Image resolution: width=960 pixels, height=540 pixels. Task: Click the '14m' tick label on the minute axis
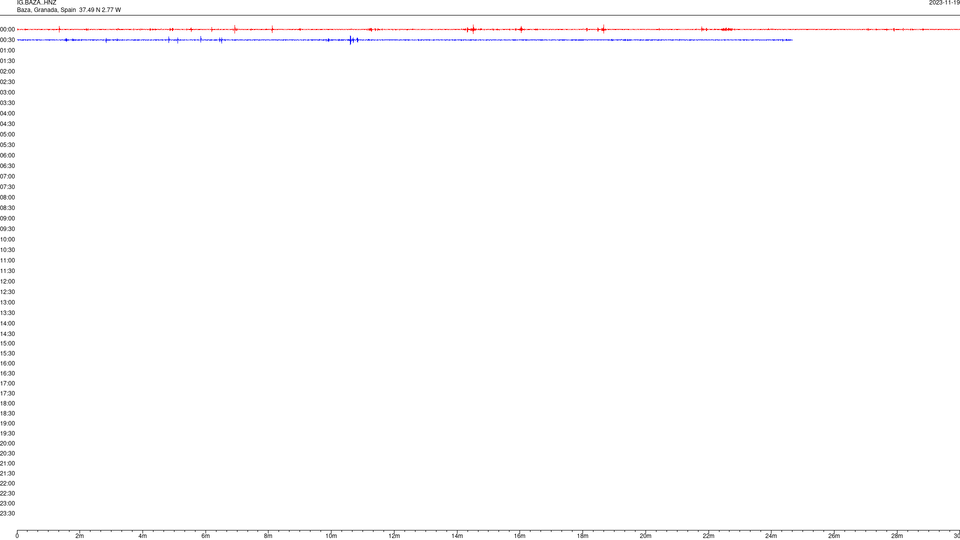[x=457, y=536]
